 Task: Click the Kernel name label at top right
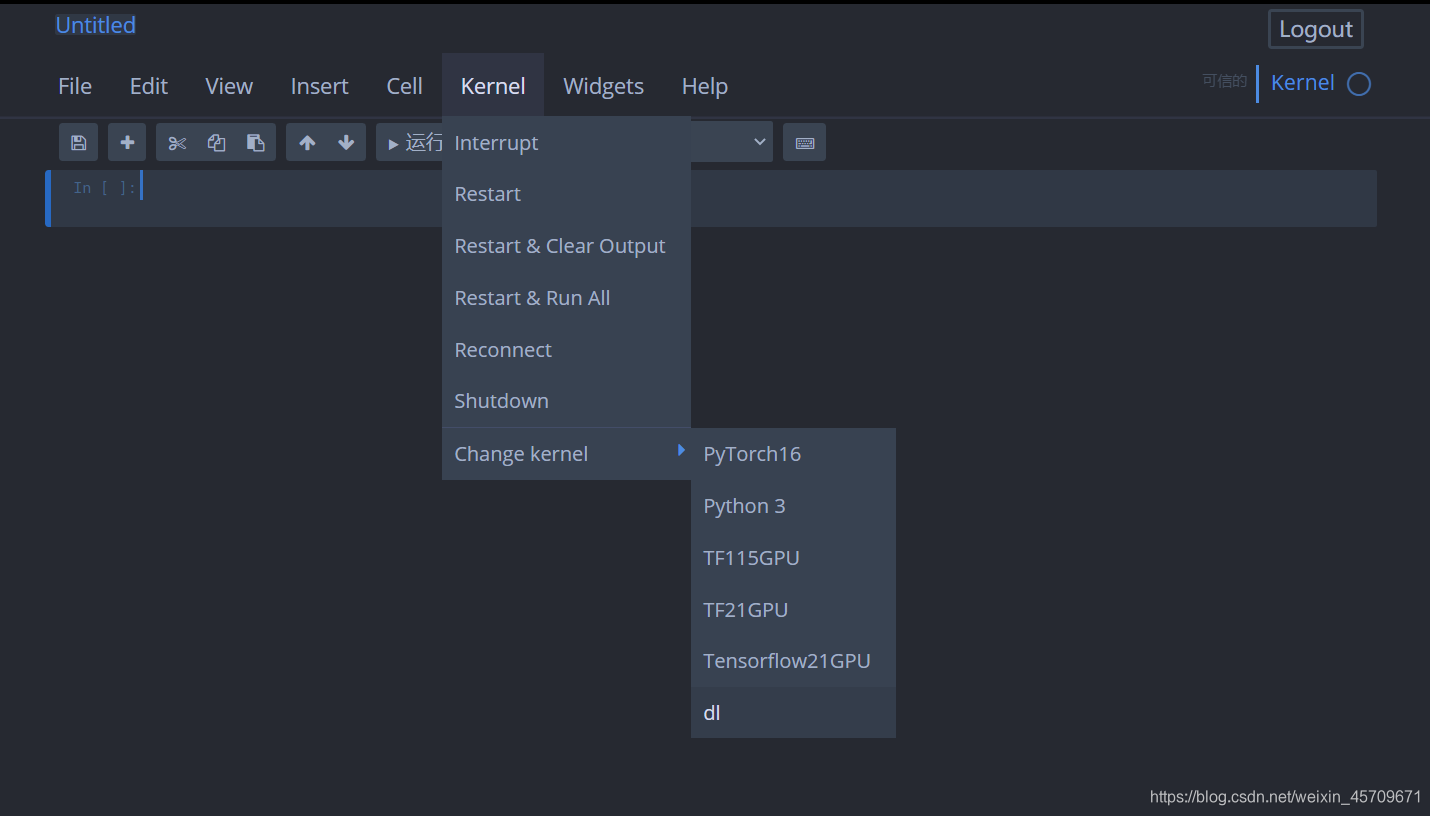(x=1302, y=83)
